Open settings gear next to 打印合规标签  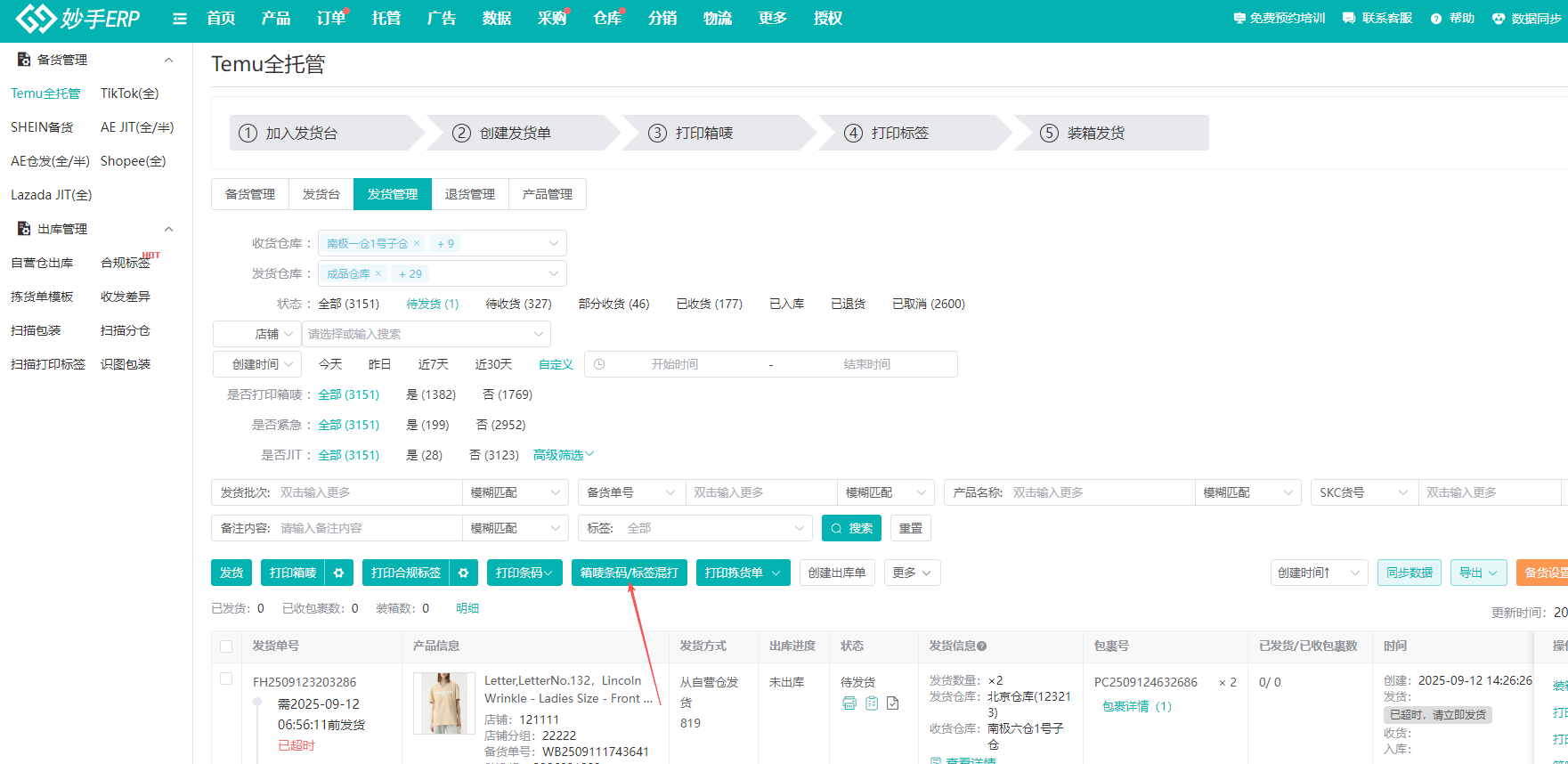[x=463, y=573]
